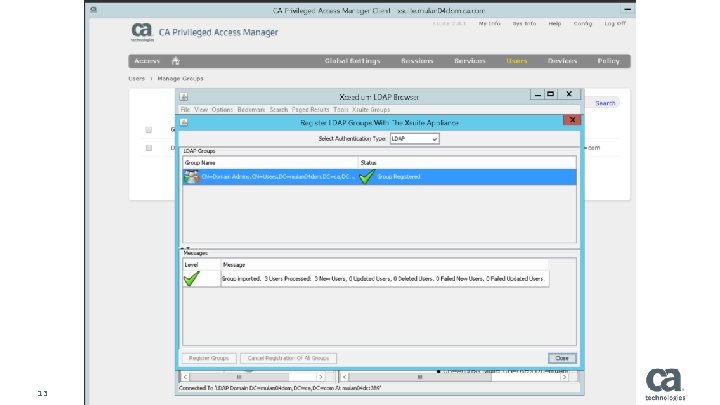Click the left arrow of the right pane's horizontal scrollbar
Image resolution: width=720 pixels, height=405 pixels.
click(344, 377)
